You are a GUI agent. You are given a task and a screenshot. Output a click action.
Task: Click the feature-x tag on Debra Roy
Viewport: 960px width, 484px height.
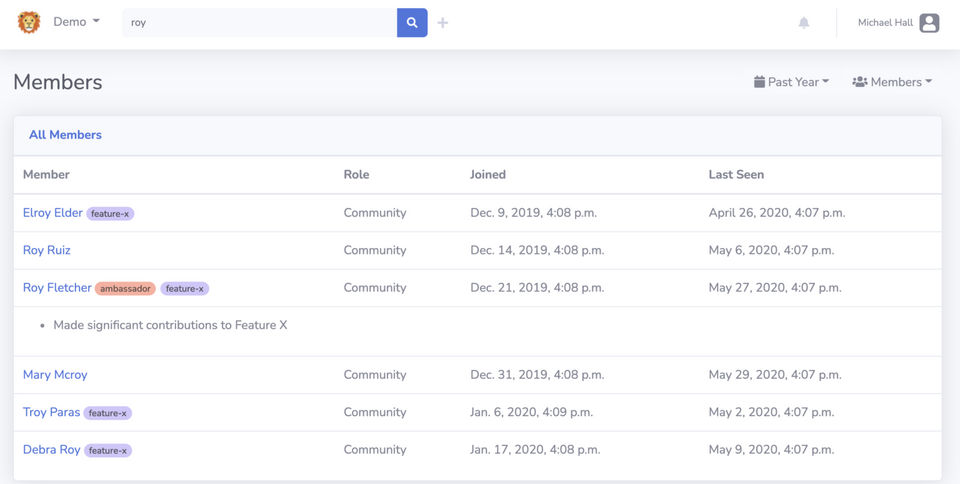[x=108, y=450]
